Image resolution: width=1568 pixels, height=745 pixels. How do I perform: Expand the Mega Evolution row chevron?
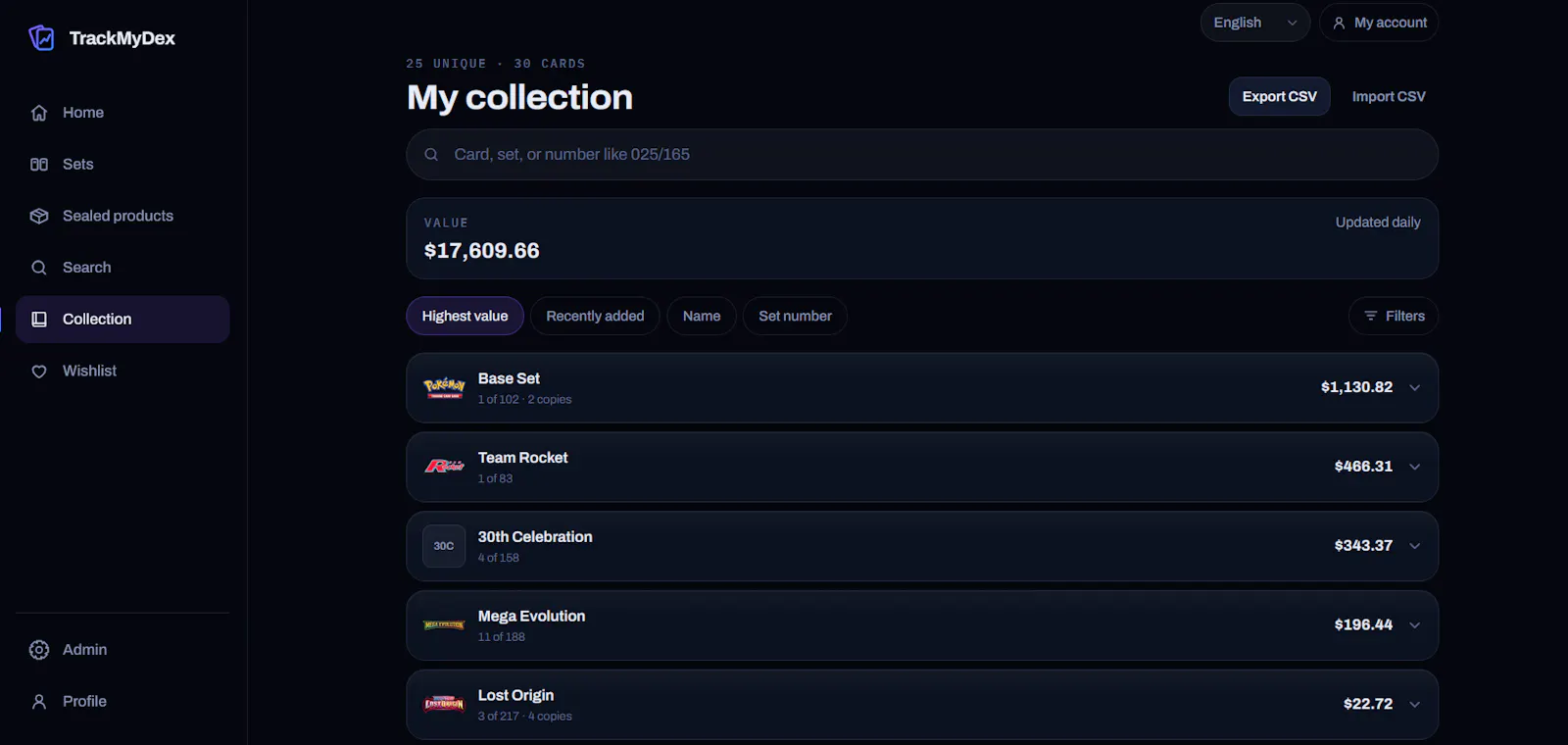[1415, 625]
